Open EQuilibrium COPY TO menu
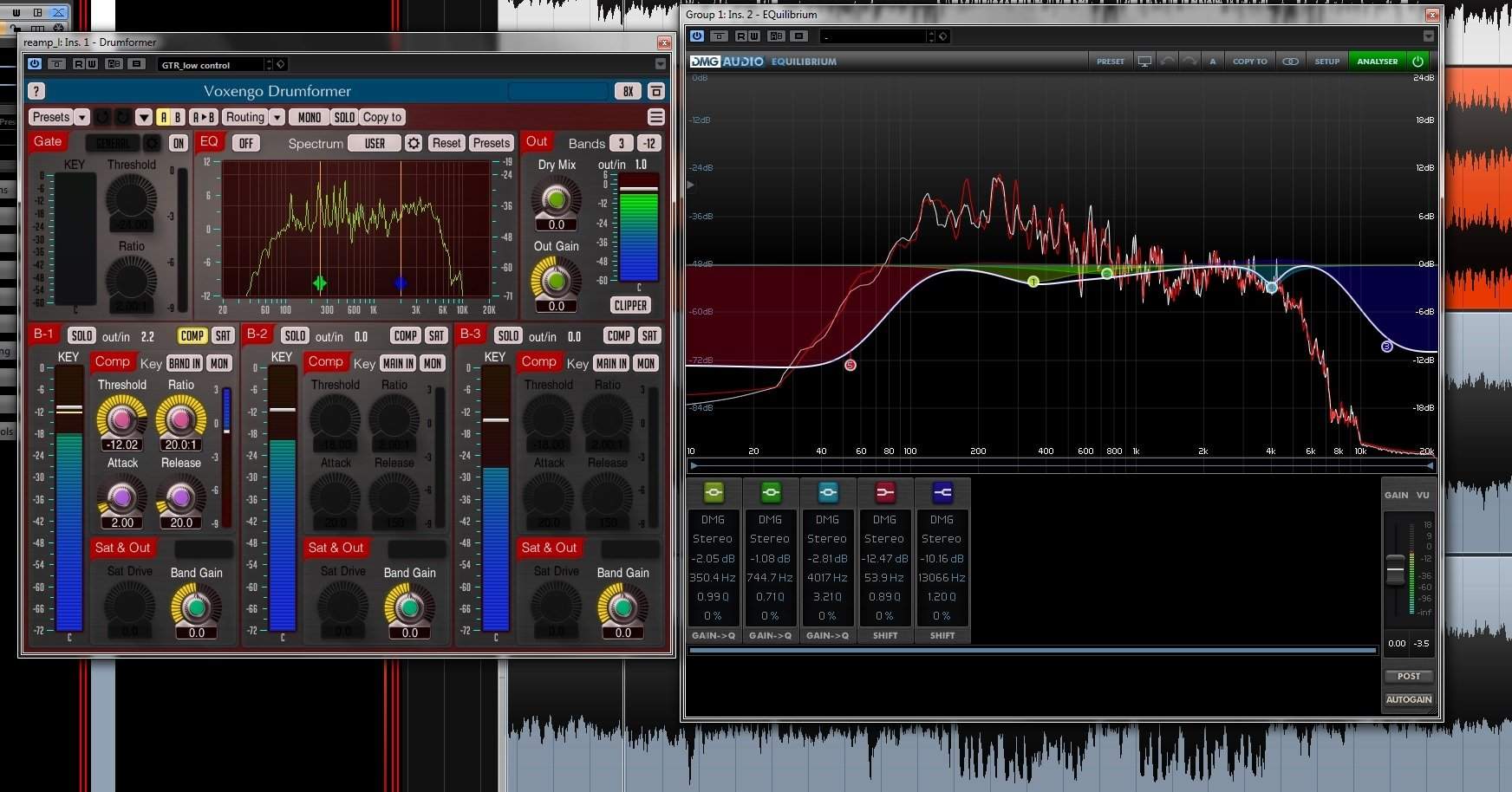The height and width of the screenshot is (792, 1512). click(x=1249, y=61)
